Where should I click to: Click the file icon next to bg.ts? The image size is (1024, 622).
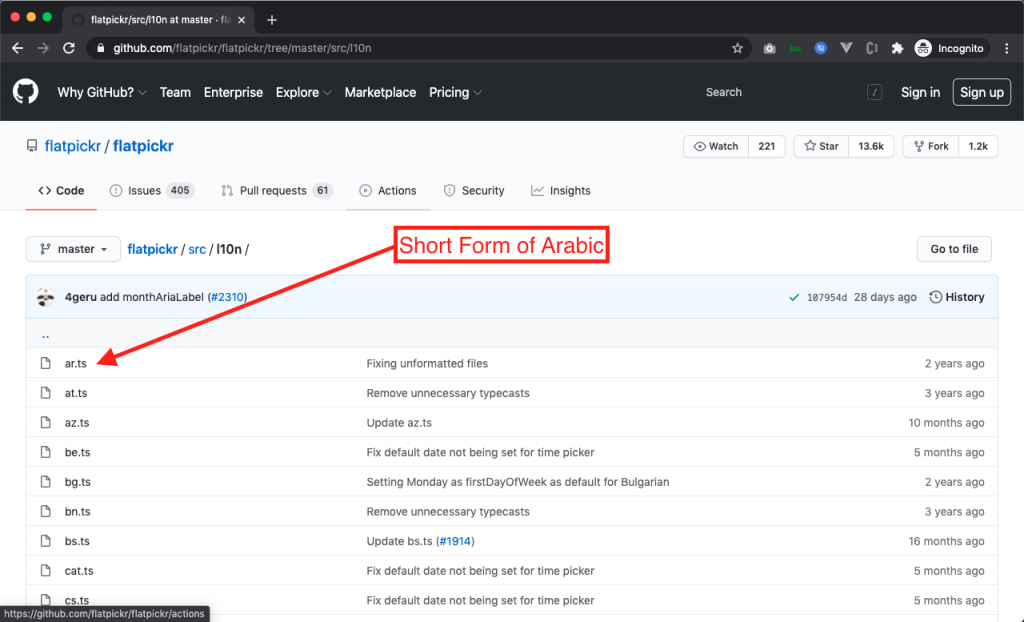pyautogui.click(x=45, y=482)
